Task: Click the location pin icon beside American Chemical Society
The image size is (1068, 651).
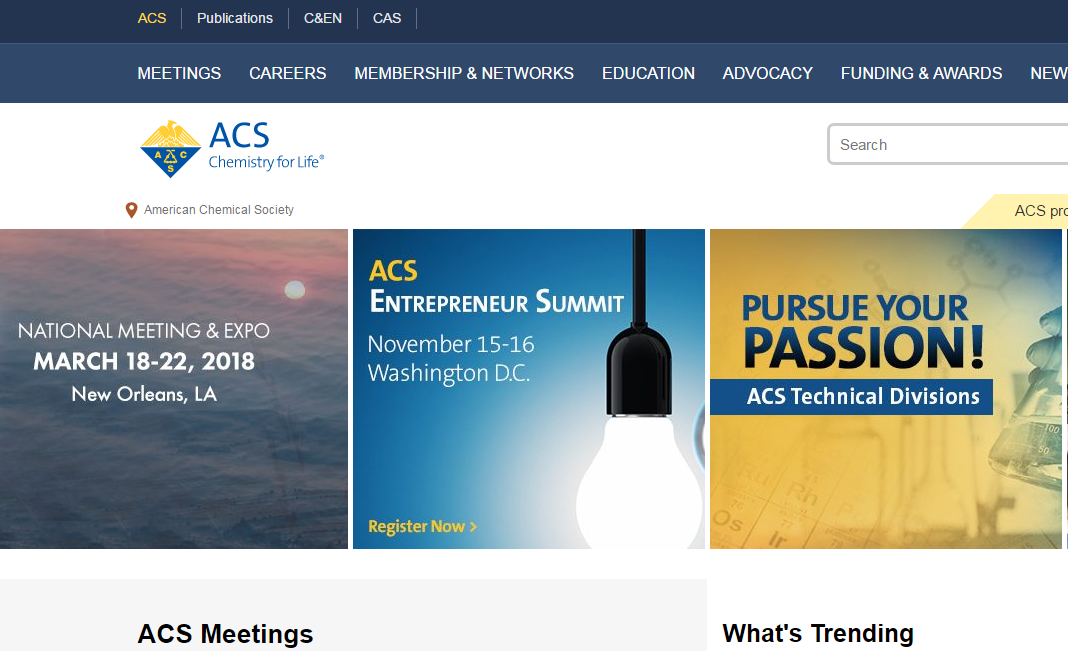Action: tap(131, 210)
